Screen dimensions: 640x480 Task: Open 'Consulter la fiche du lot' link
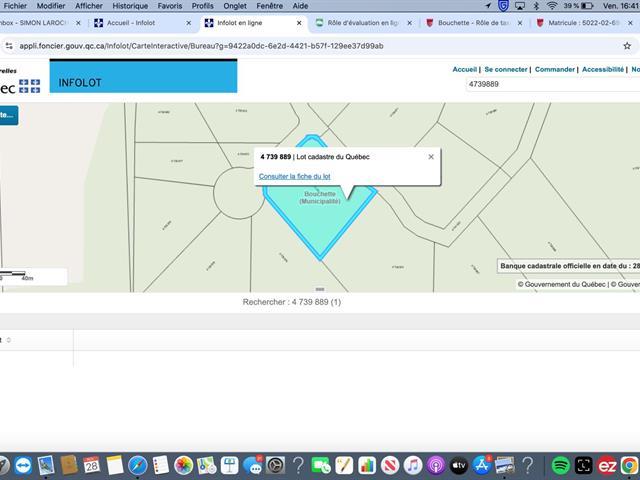click(294, 176)
